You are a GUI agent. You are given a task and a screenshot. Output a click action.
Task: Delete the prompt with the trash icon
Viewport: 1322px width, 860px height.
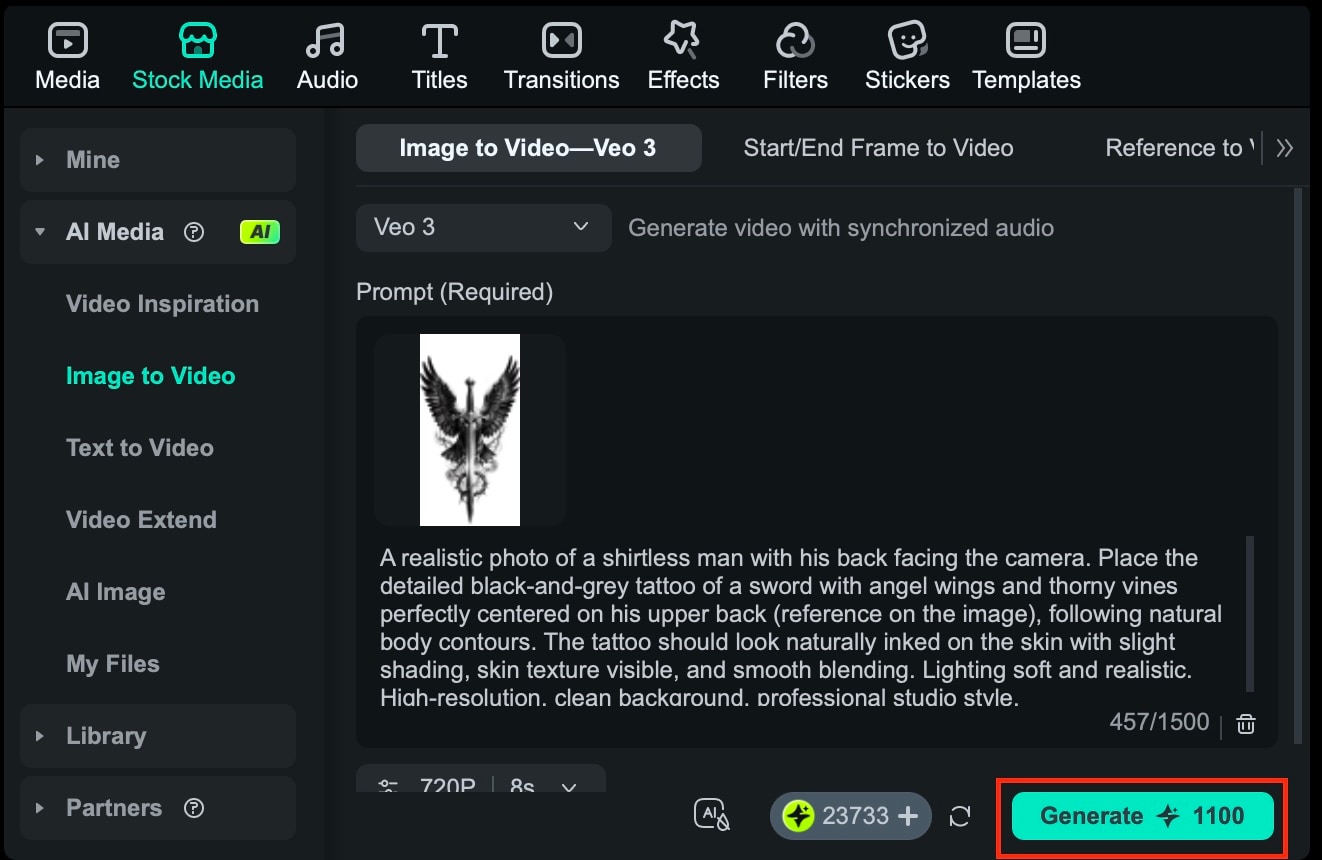coord(1245,722)
